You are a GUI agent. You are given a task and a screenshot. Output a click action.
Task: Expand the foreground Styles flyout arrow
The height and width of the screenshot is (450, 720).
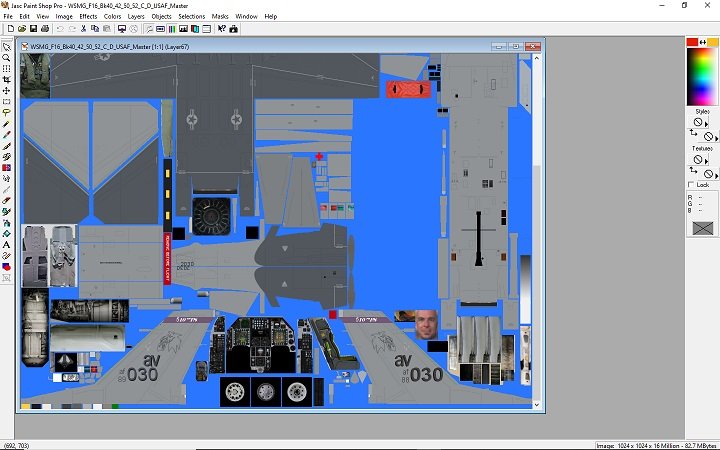(708, 124)
